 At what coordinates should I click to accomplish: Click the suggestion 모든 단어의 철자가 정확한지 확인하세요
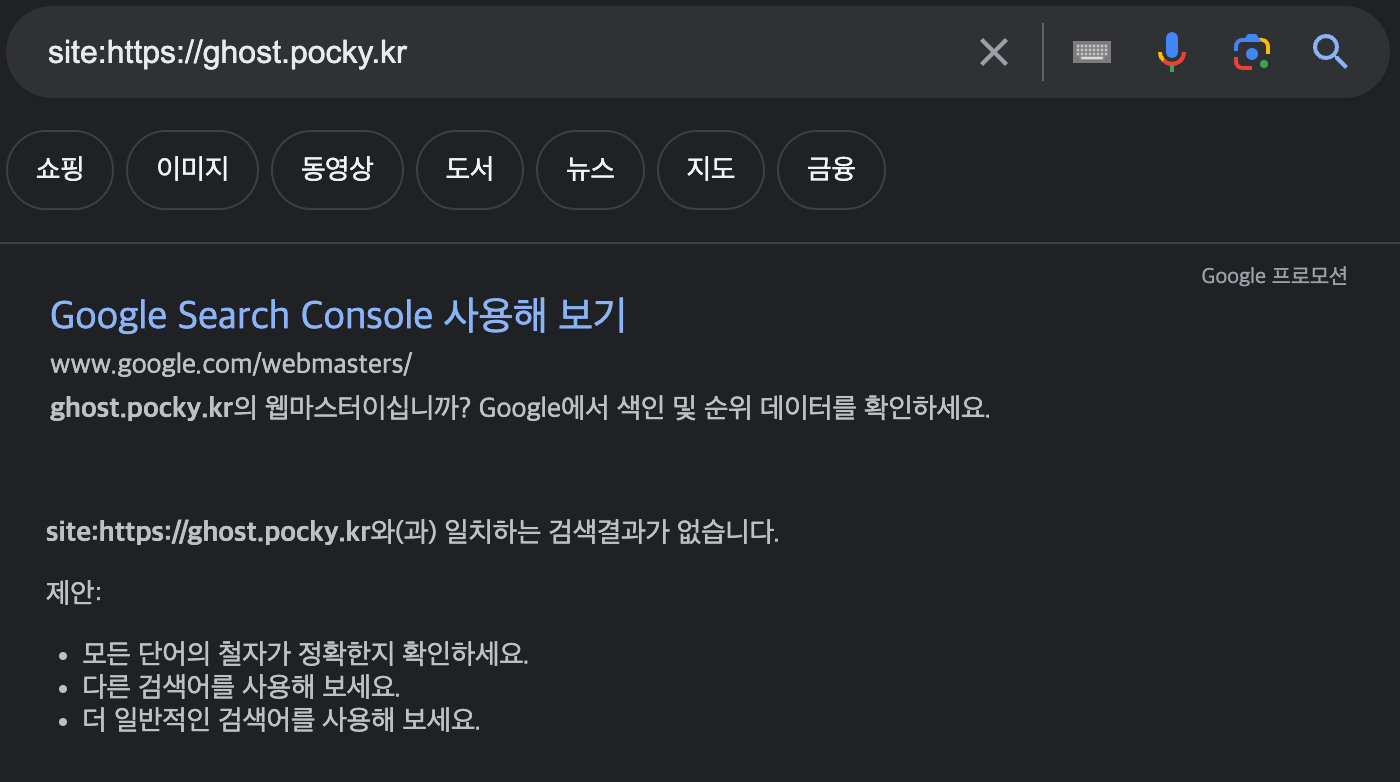tap(305, 655)
